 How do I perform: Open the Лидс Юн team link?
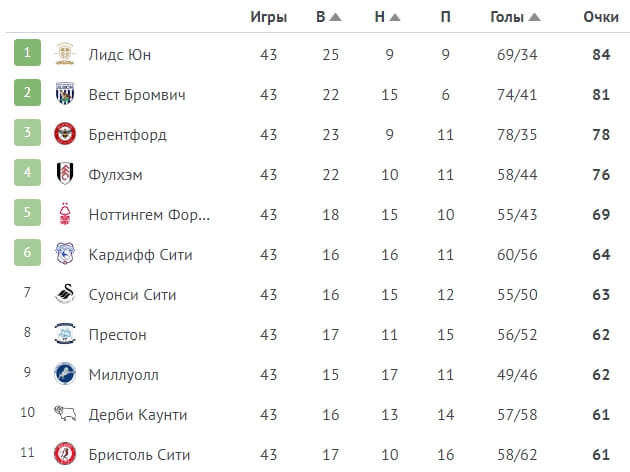click(120, 54)
